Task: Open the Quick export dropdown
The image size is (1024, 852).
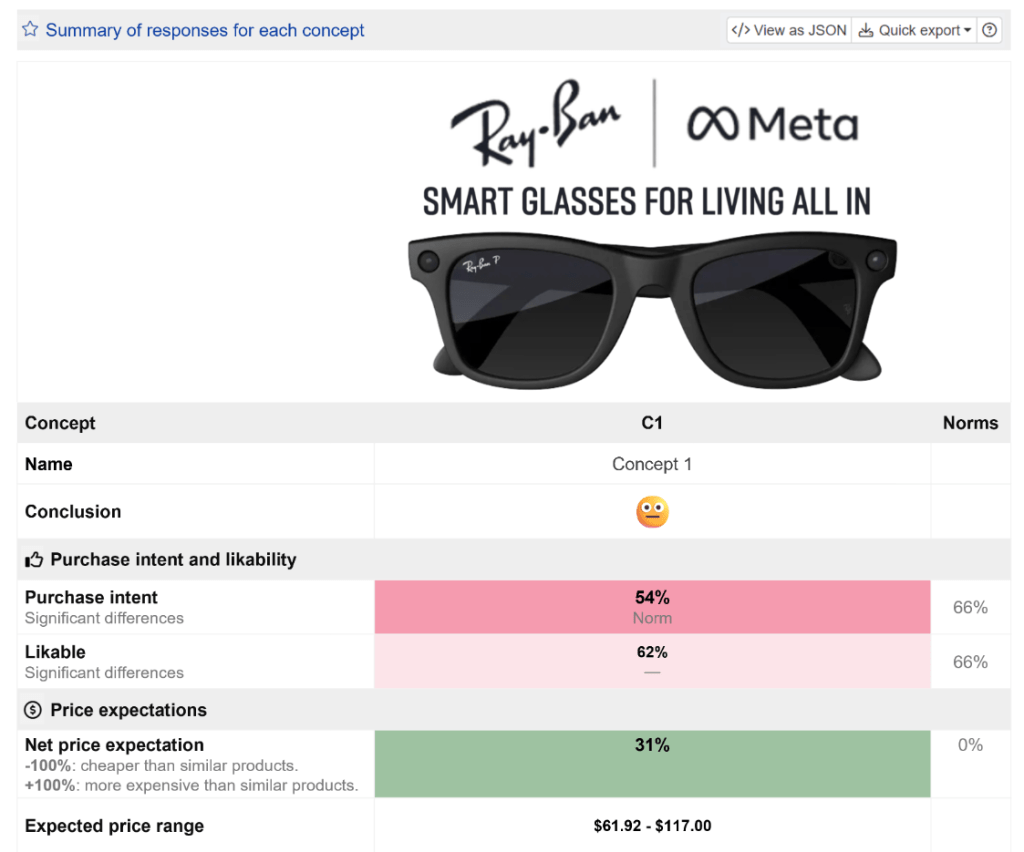Action: (915, 30)
